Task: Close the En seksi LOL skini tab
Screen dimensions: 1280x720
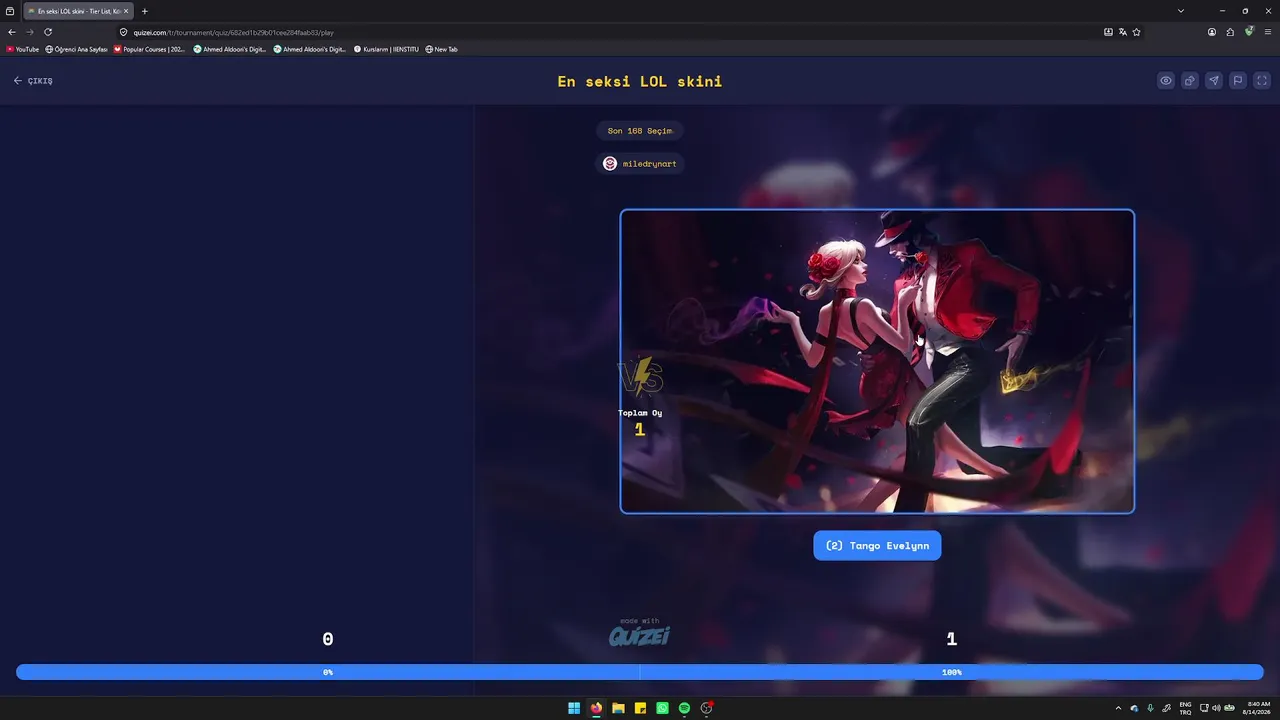Action: coord(126,11)
